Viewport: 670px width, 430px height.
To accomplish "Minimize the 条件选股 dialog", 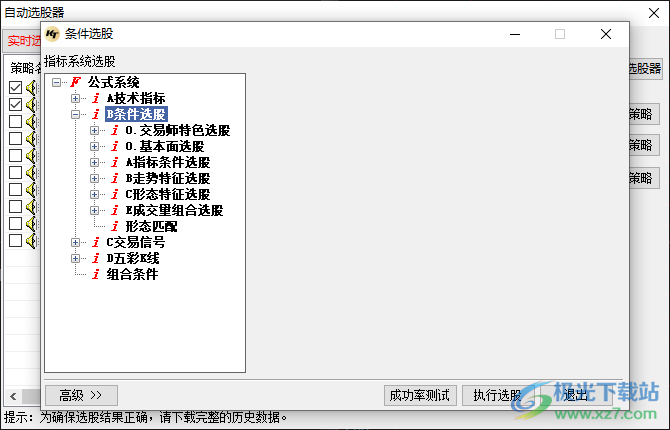I will (515, 34).
